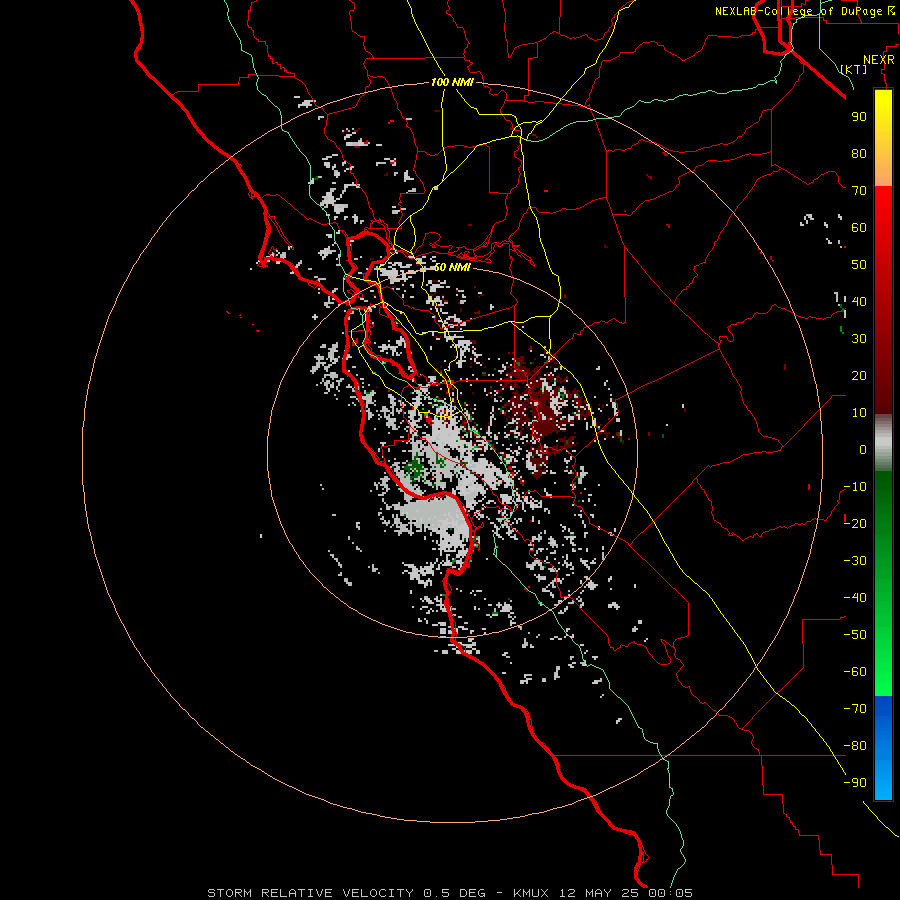Click the 30 value on the velocity scale
900x900 pixels.
tap(859, 339)
